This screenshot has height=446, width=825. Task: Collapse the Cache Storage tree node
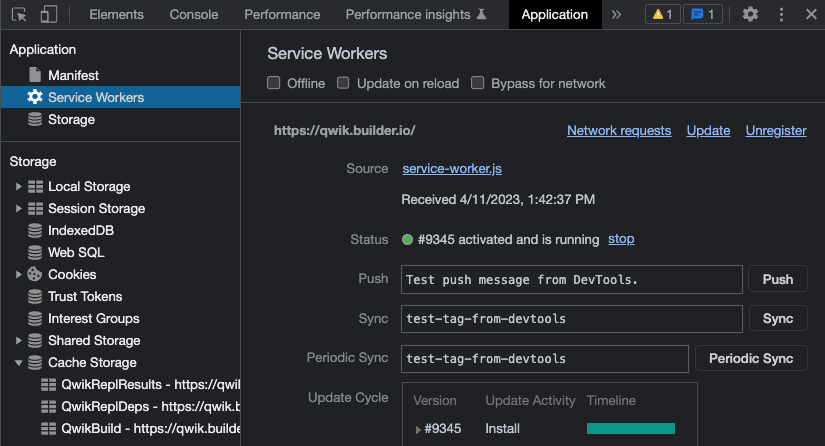18,363
